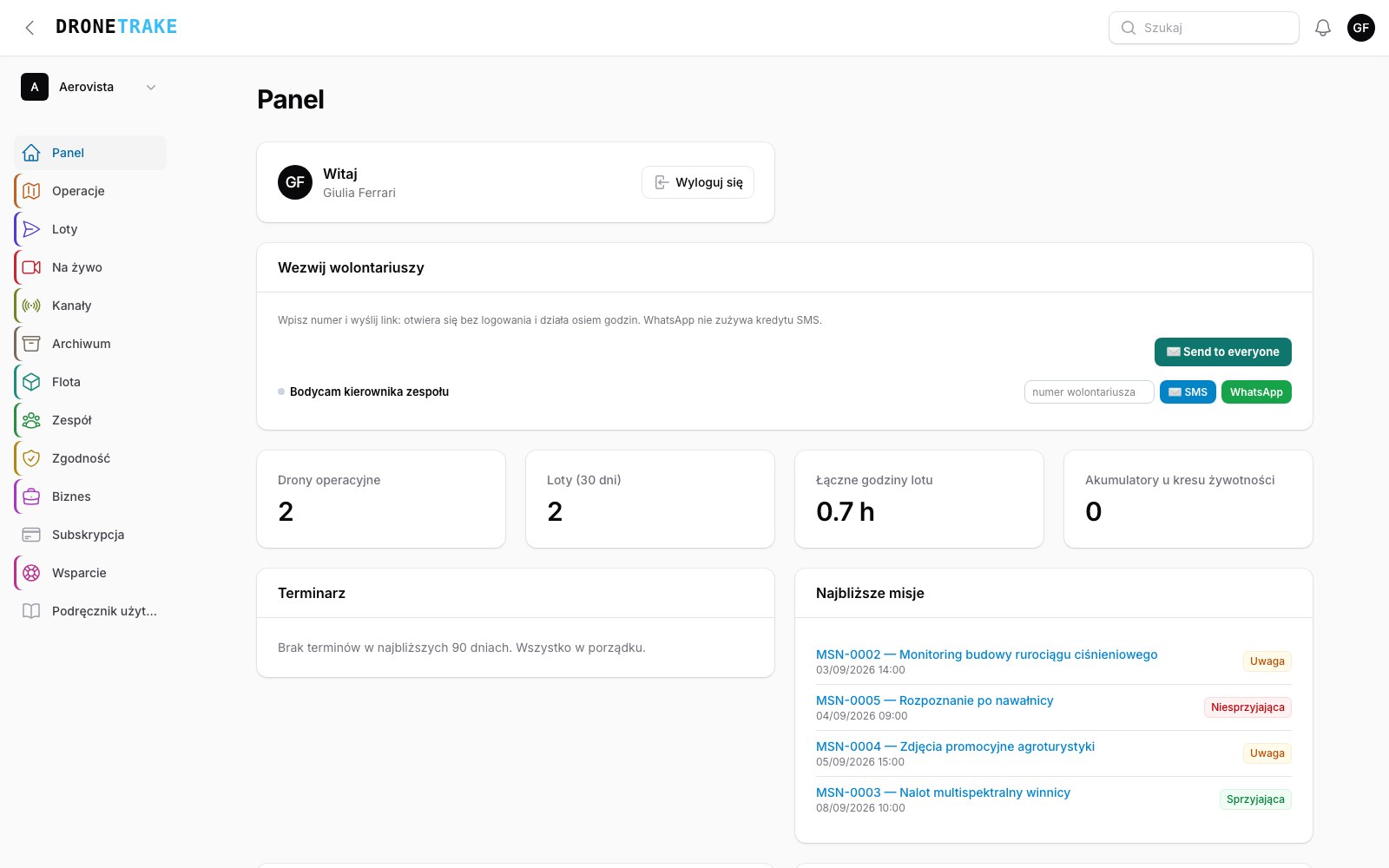1389x868 pixels.
Task: Open mission MSN-0005 Rozpoznanie po nawałnicy
Action: (934, 700)
